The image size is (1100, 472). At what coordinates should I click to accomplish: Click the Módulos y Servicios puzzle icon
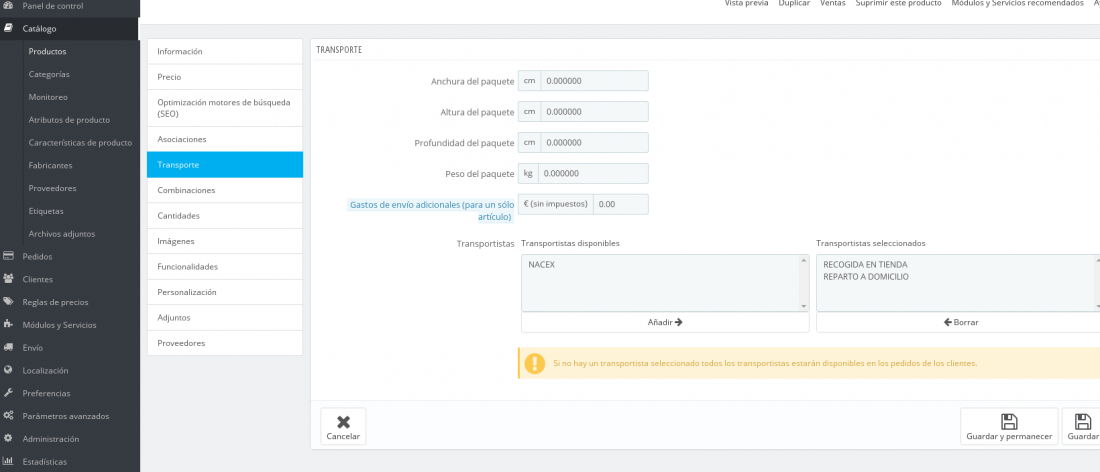[x=8, y=324]
